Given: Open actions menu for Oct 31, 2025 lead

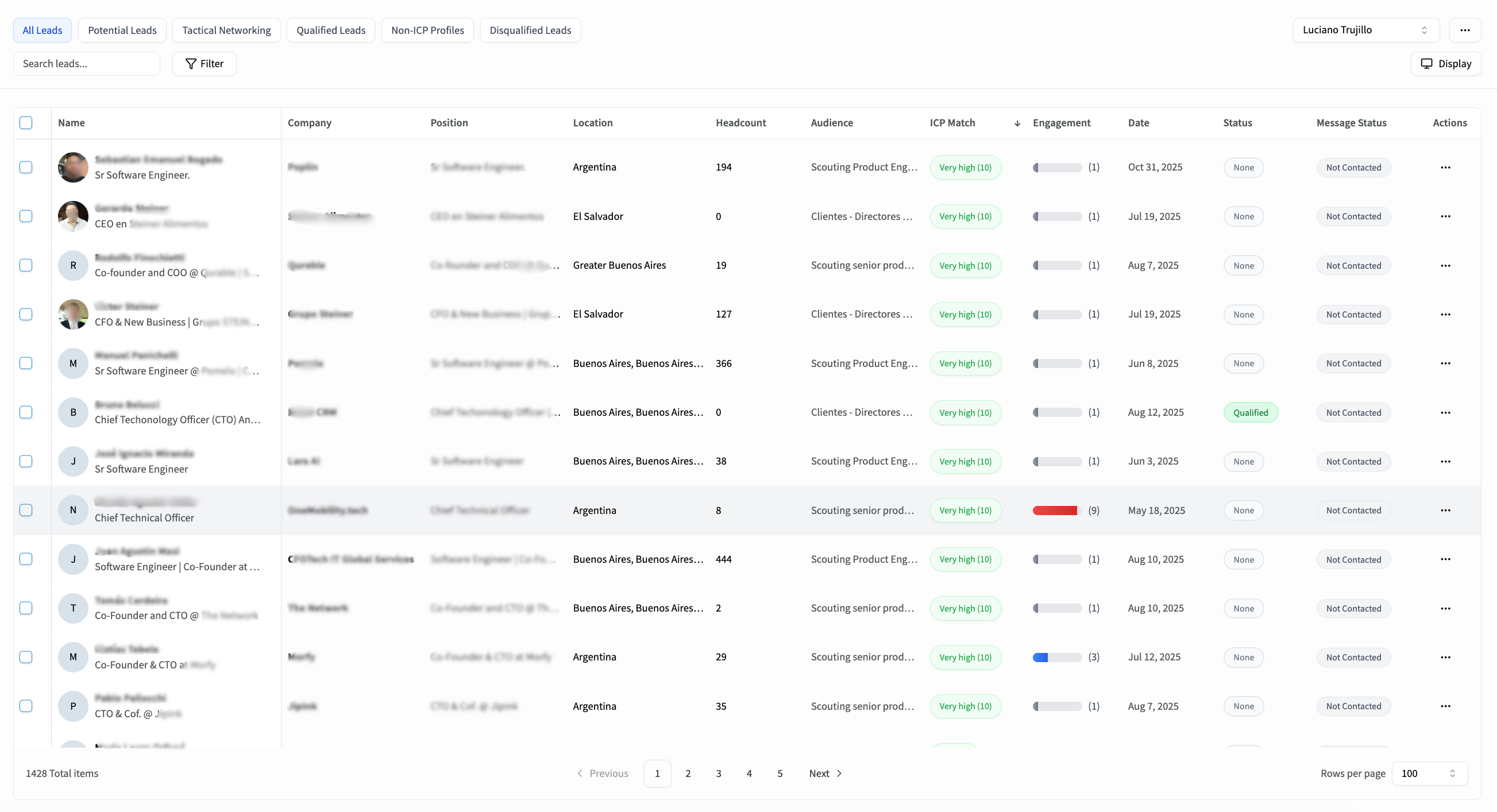Looking at the screenshot, I should pos(1445,167).
